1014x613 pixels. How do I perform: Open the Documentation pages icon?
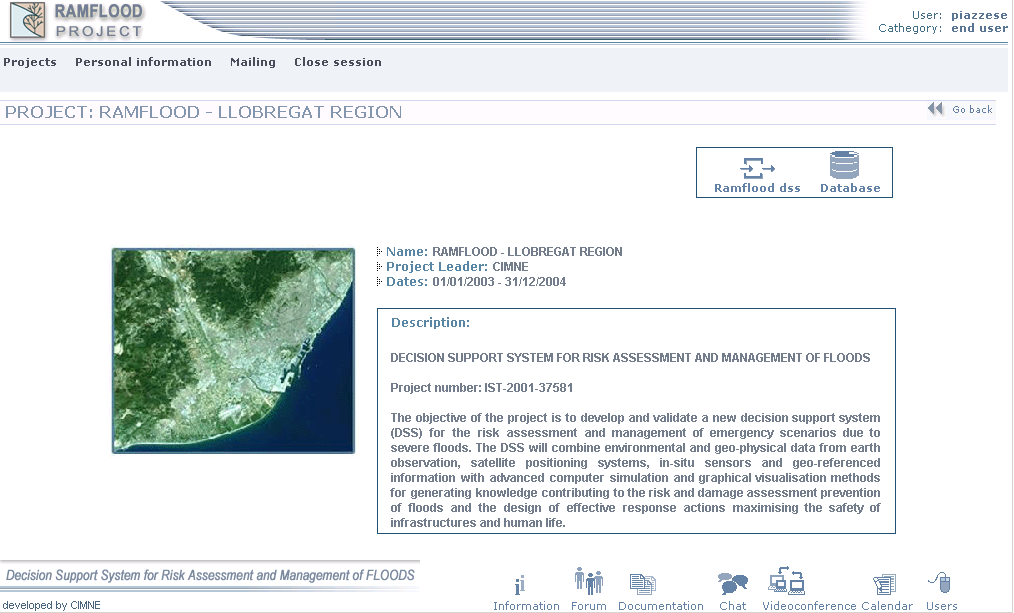[x=643, y=584]
